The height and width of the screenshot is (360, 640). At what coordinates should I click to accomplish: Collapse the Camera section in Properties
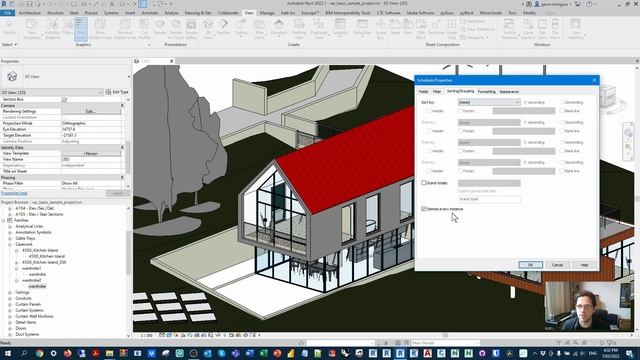(122, 105)
